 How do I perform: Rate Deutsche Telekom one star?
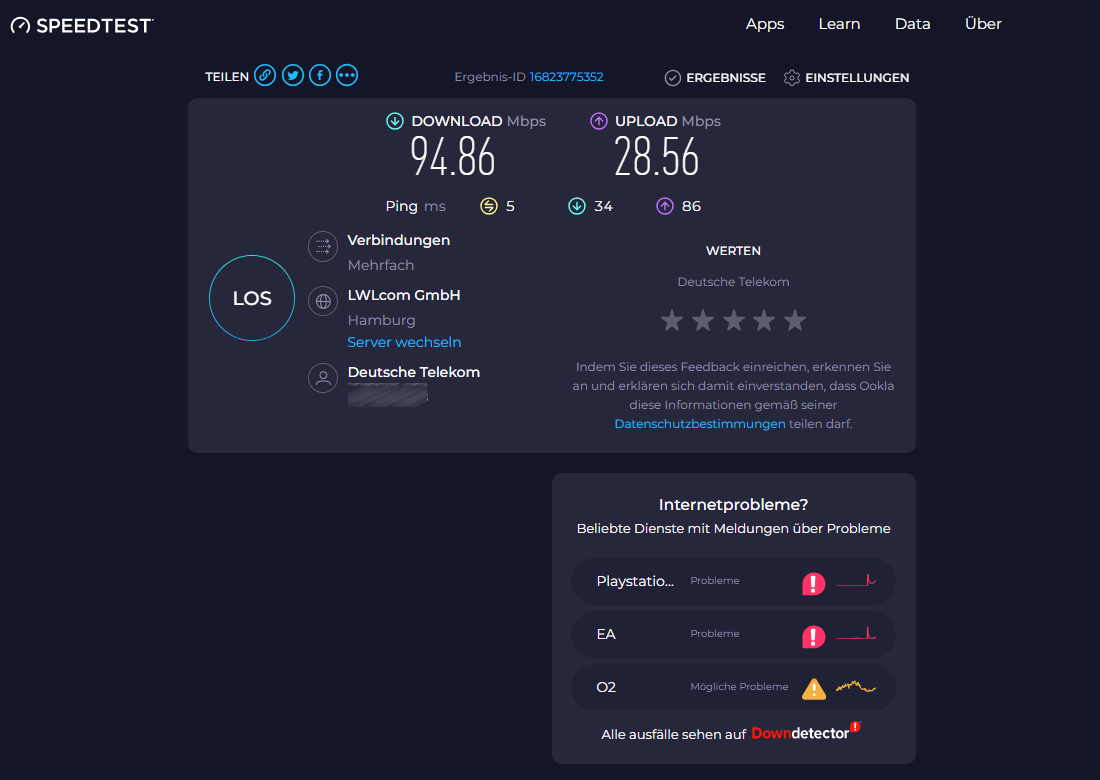click(x=672, y=321)
